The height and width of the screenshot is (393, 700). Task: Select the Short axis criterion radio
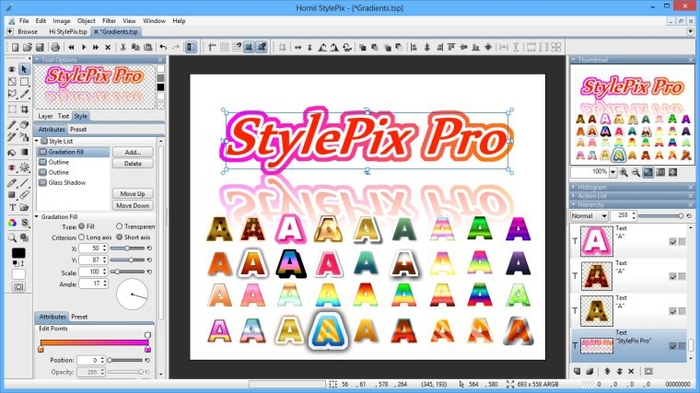(119, 237)
